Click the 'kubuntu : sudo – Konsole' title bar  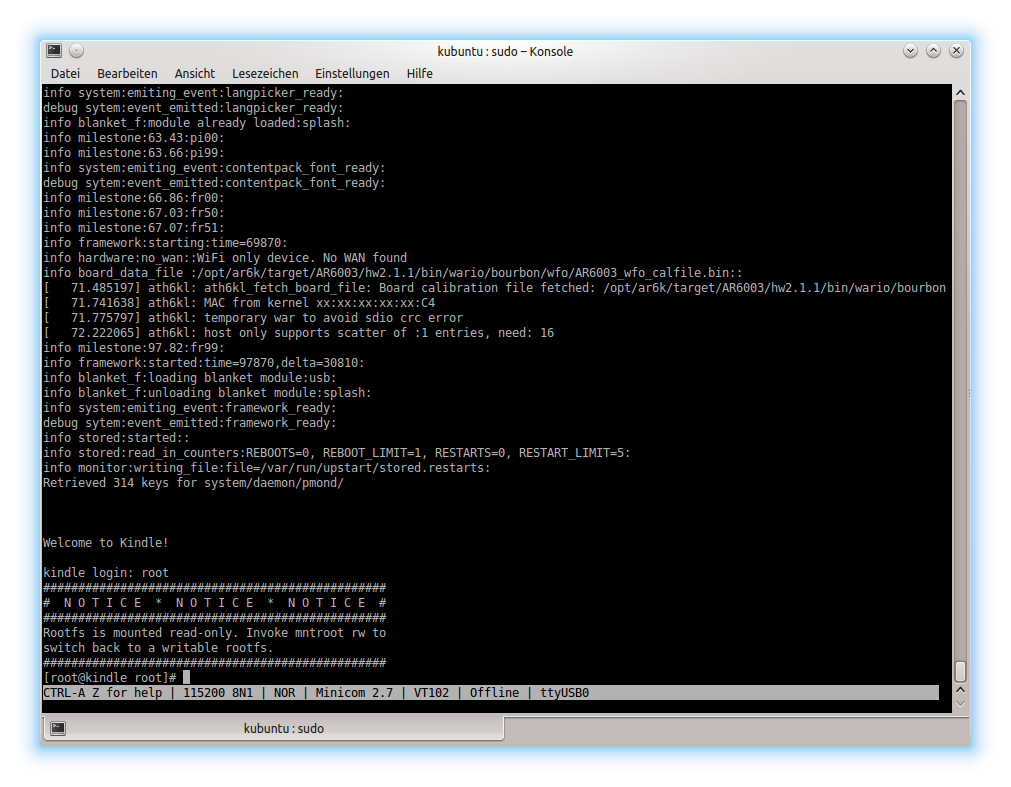(x=505, y=51)
